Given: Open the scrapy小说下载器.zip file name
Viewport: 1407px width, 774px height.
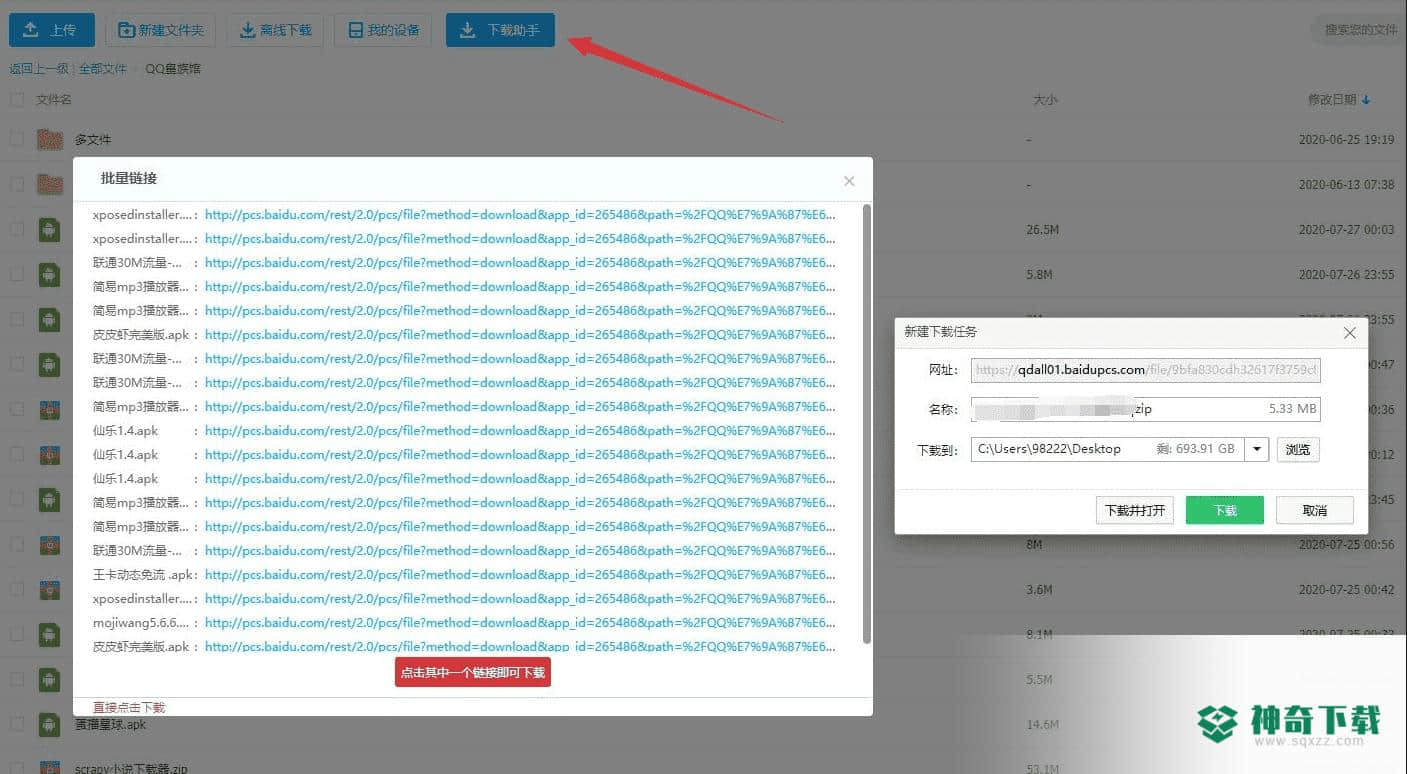Looking at the screenshot, I should (131, 769).
